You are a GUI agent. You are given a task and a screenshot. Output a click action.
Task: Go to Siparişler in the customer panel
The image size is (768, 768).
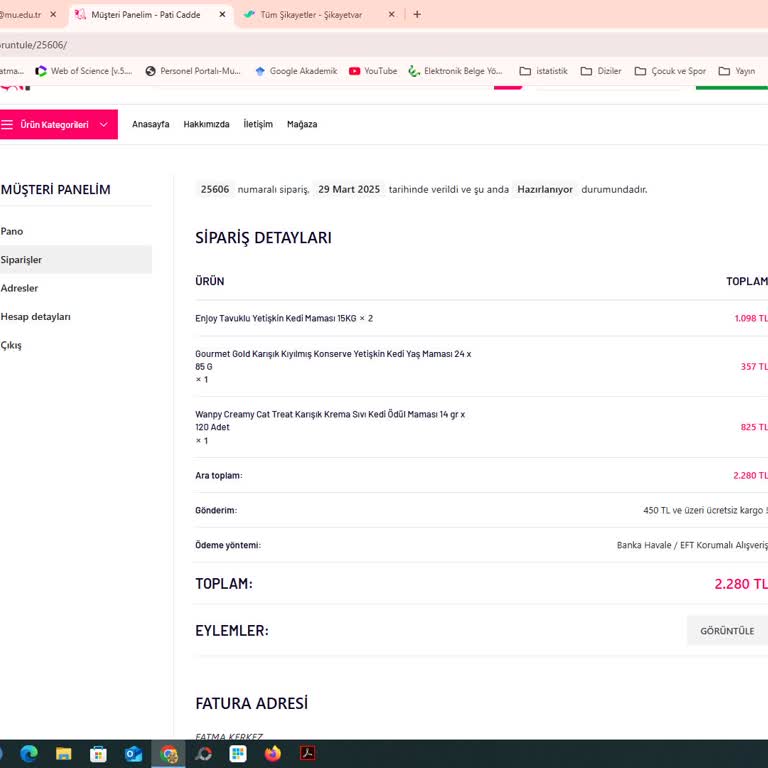pyautogui.click(x=22, y=260)
